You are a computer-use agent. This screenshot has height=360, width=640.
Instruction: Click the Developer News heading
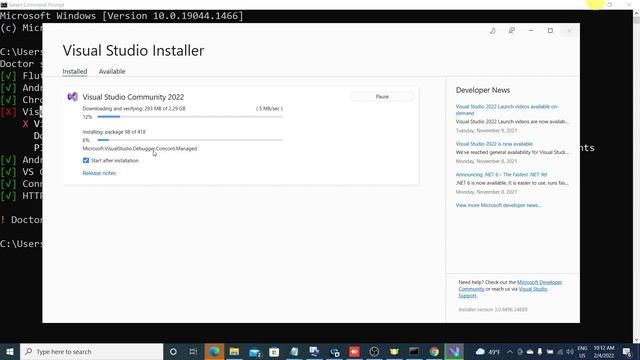pyautogui.click(x=483, y=90)
